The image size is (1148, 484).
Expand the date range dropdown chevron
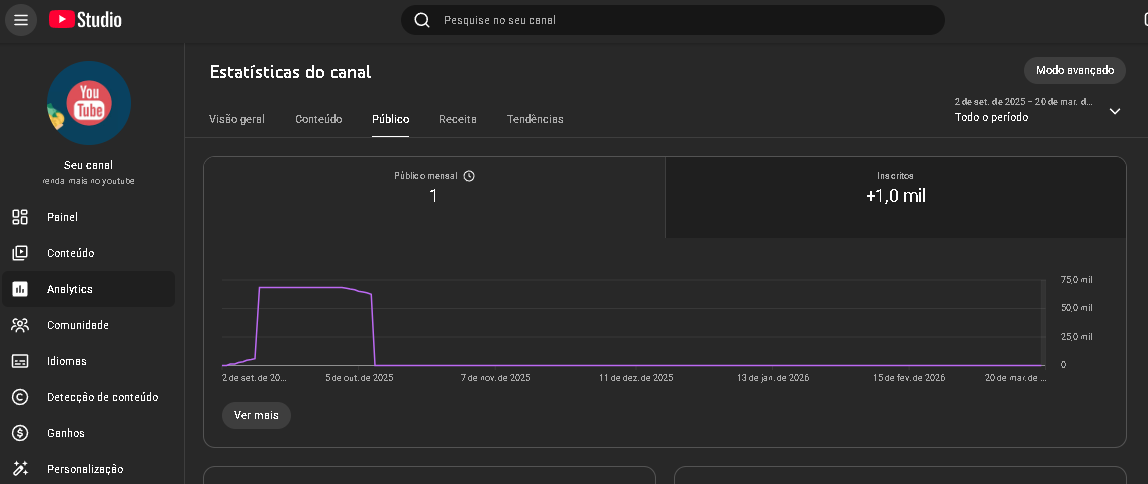(x=1115, y=111)
